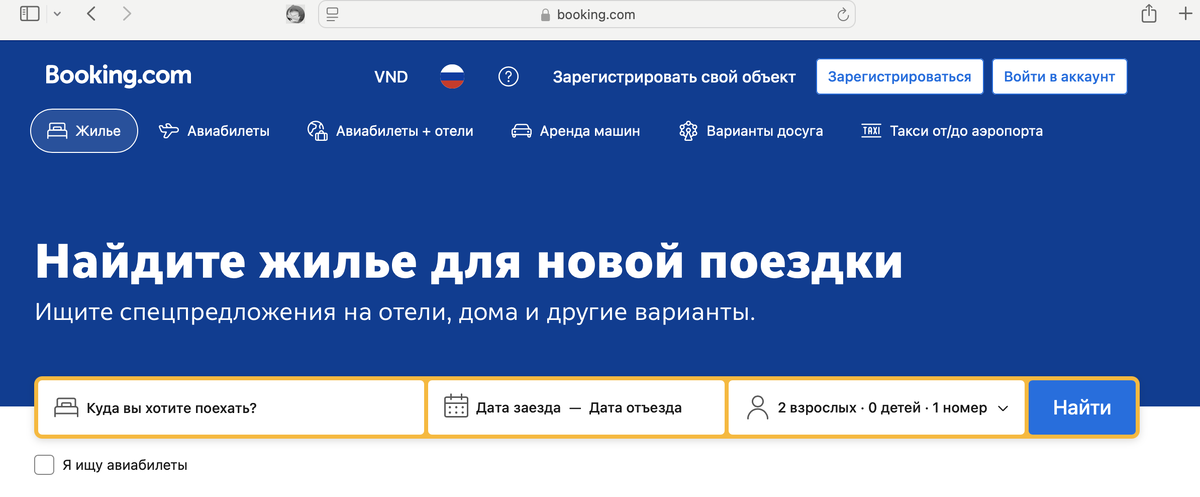The image size is (1200, 497).
Task: Open the Russian flag language selector
Action: click(x=453, y=77)
